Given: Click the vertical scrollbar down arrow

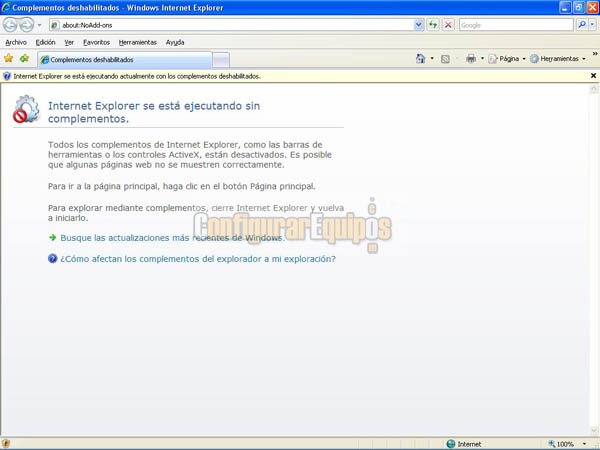Looking at the screenshot, I should click(593, 430).
